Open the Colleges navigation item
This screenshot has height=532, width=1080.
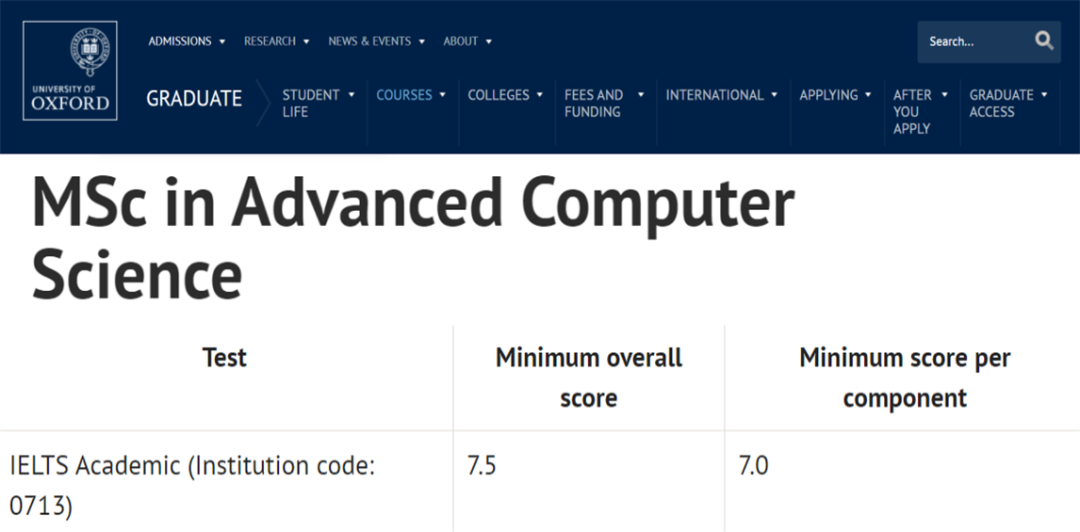pyautogui.click(x=499, y=95)
